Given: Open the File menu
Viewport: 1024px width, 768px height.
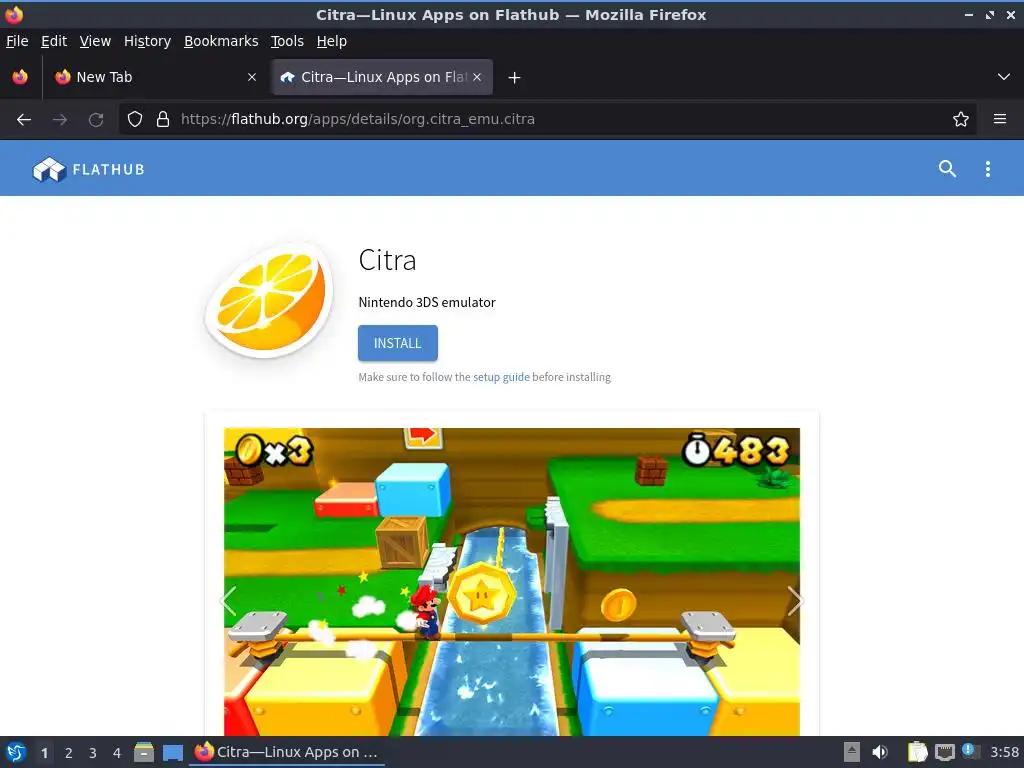Looking at the screenshot, I should click(x=17, y=41).
